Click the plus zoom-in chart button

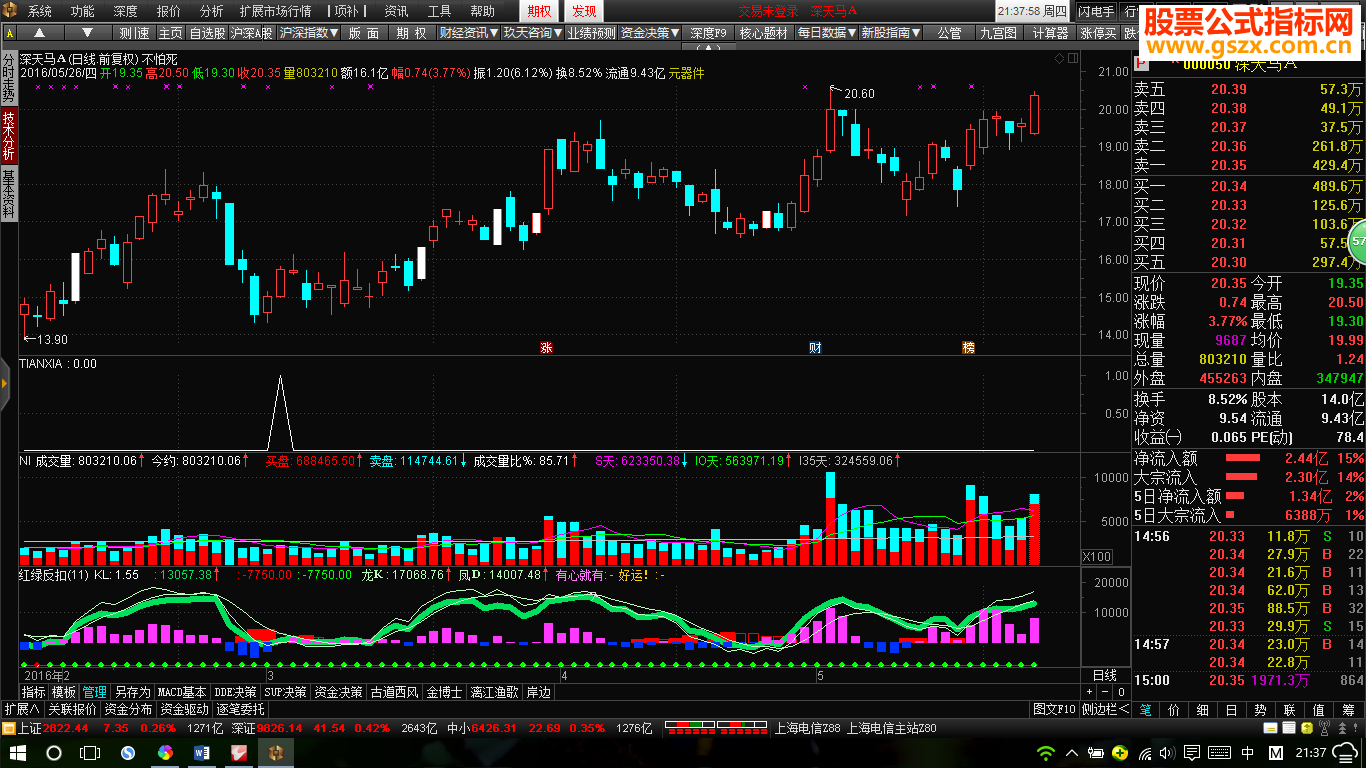(1090, 692)
